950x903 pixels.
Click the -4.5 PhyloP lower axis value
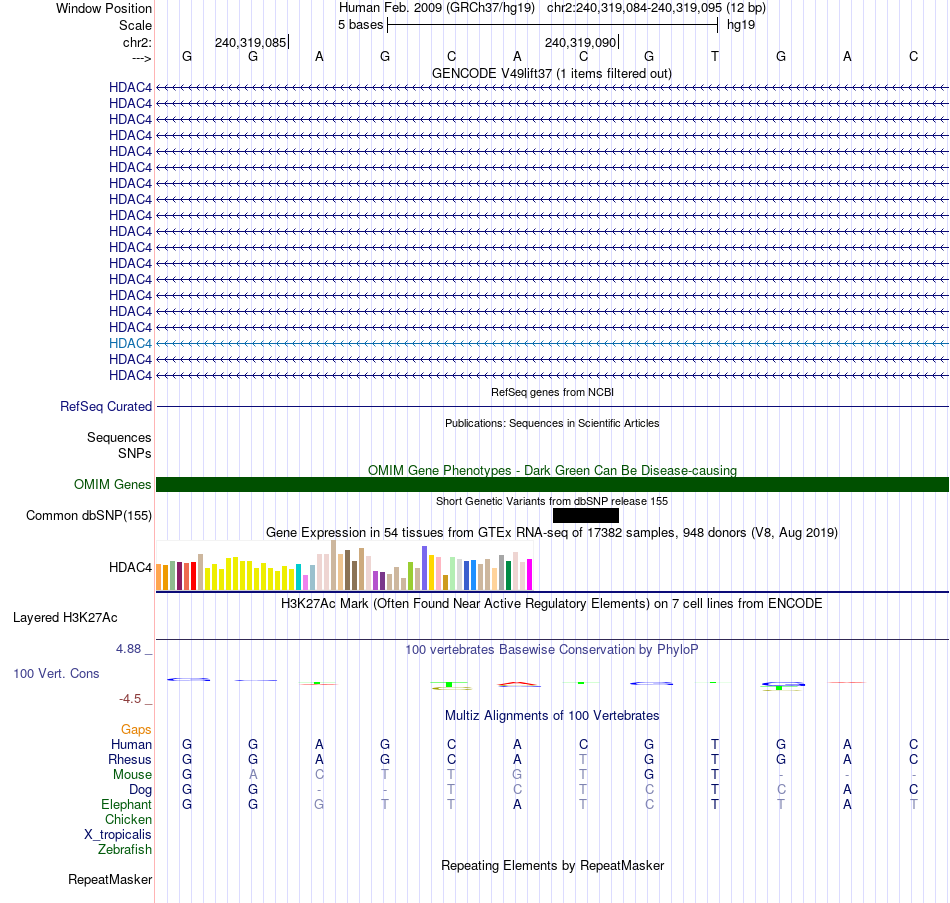[x=130, y=699]
